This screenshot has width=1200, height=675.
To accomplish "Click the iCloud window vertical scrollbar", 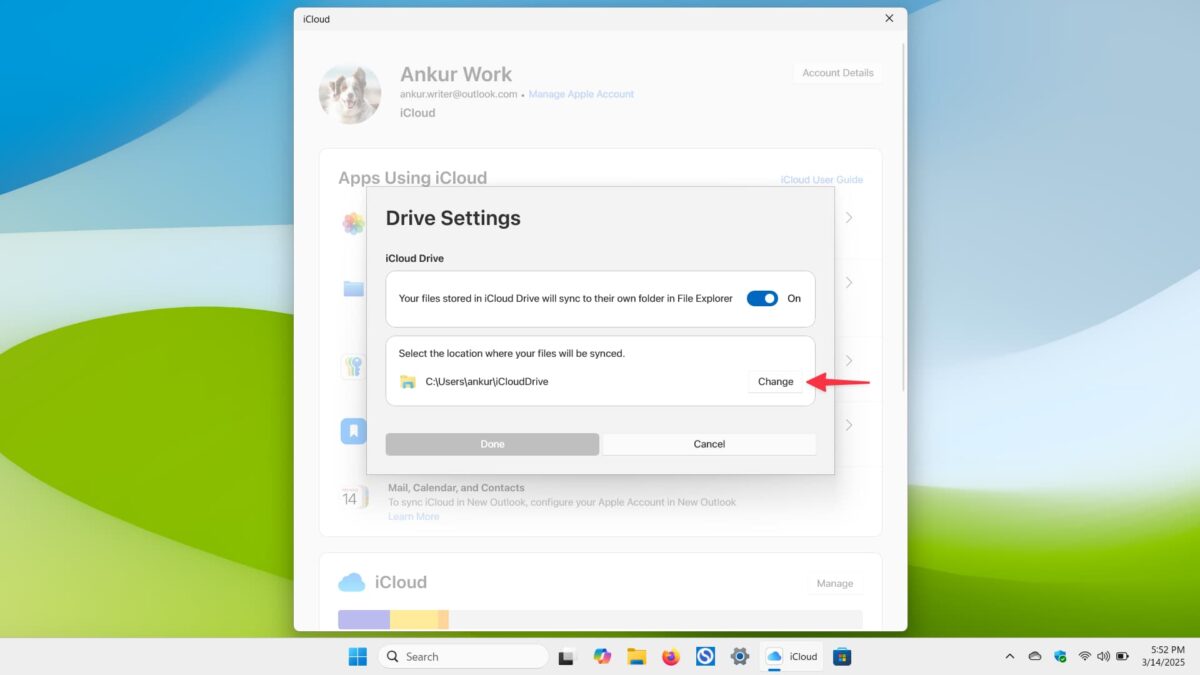I will [x=903, y=215].
